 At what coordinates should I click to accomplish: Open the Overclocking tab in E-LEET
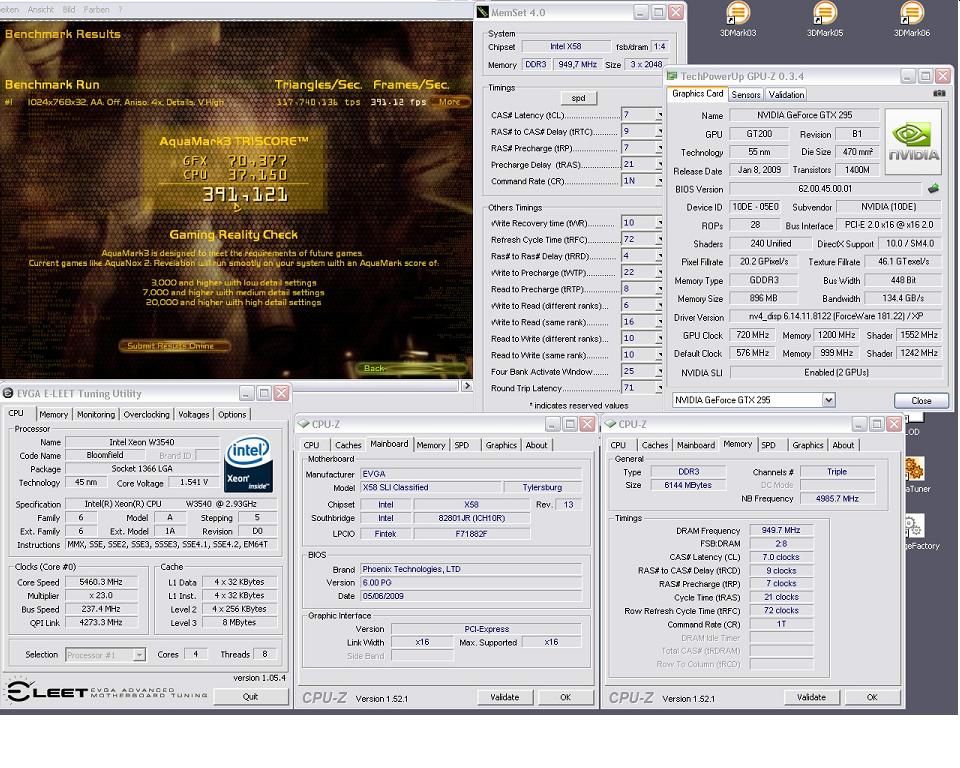click(146, 415)
